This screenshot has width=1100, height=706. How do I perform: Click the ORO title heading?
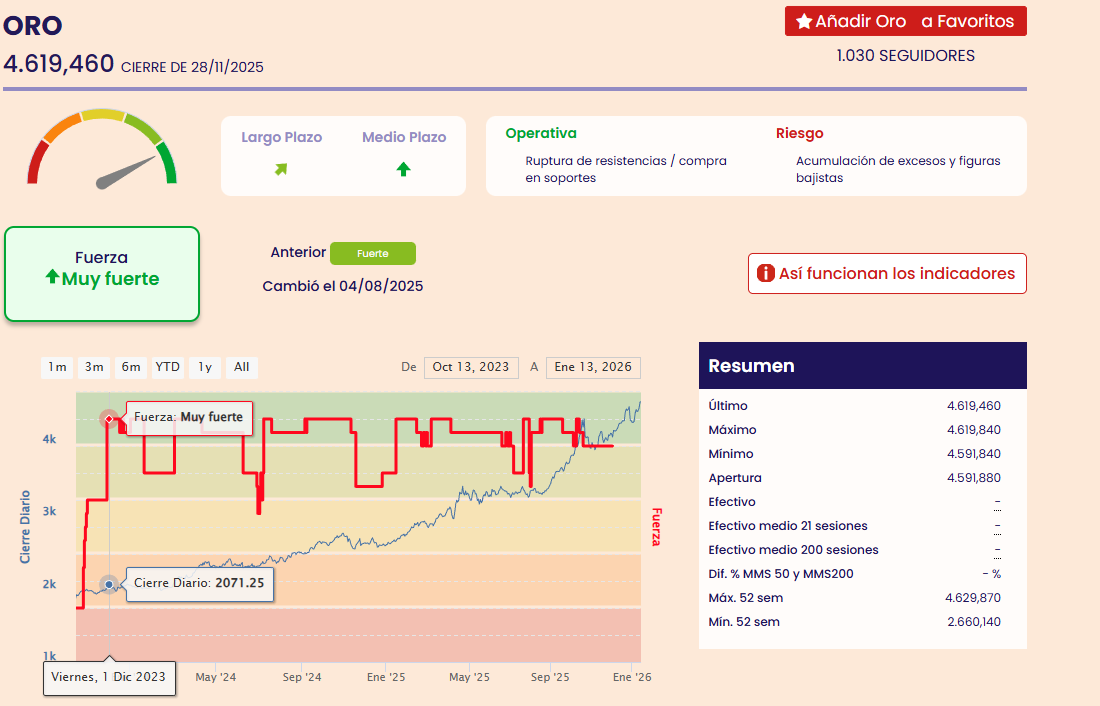pos(33,26)
